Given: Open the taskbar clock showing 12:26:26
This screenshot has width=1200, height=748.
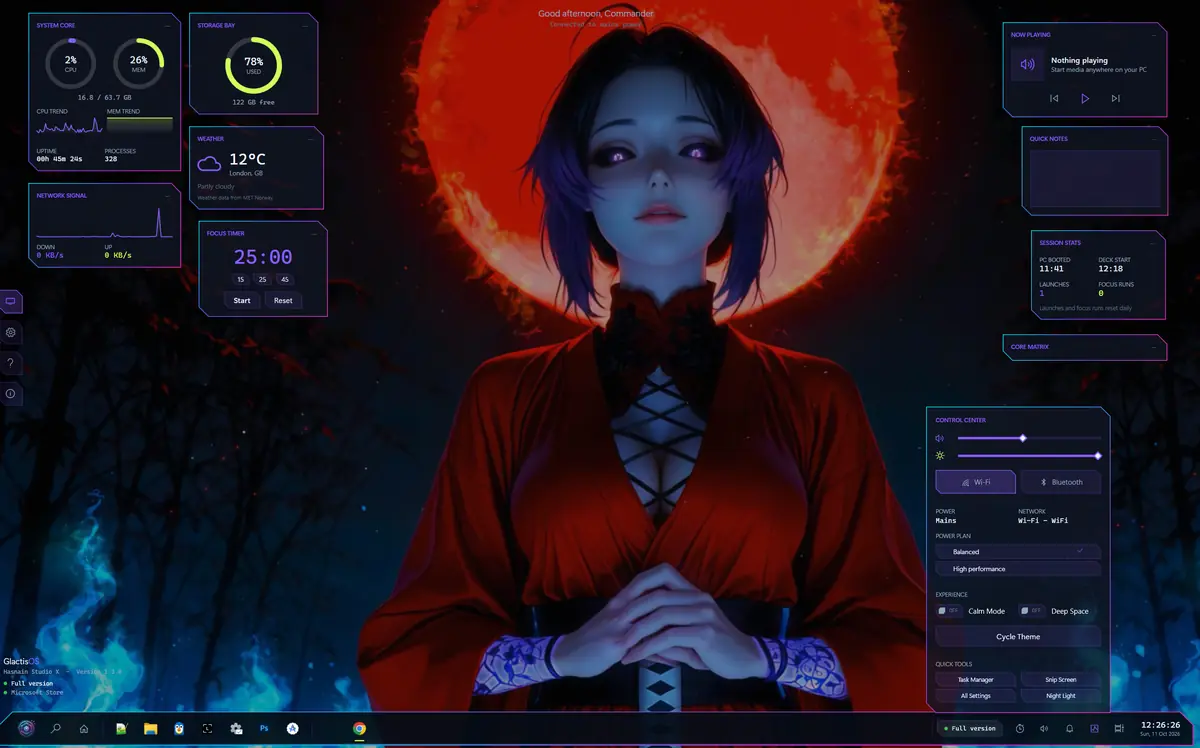Looking at the screenshot, I should pos(1160,724).
